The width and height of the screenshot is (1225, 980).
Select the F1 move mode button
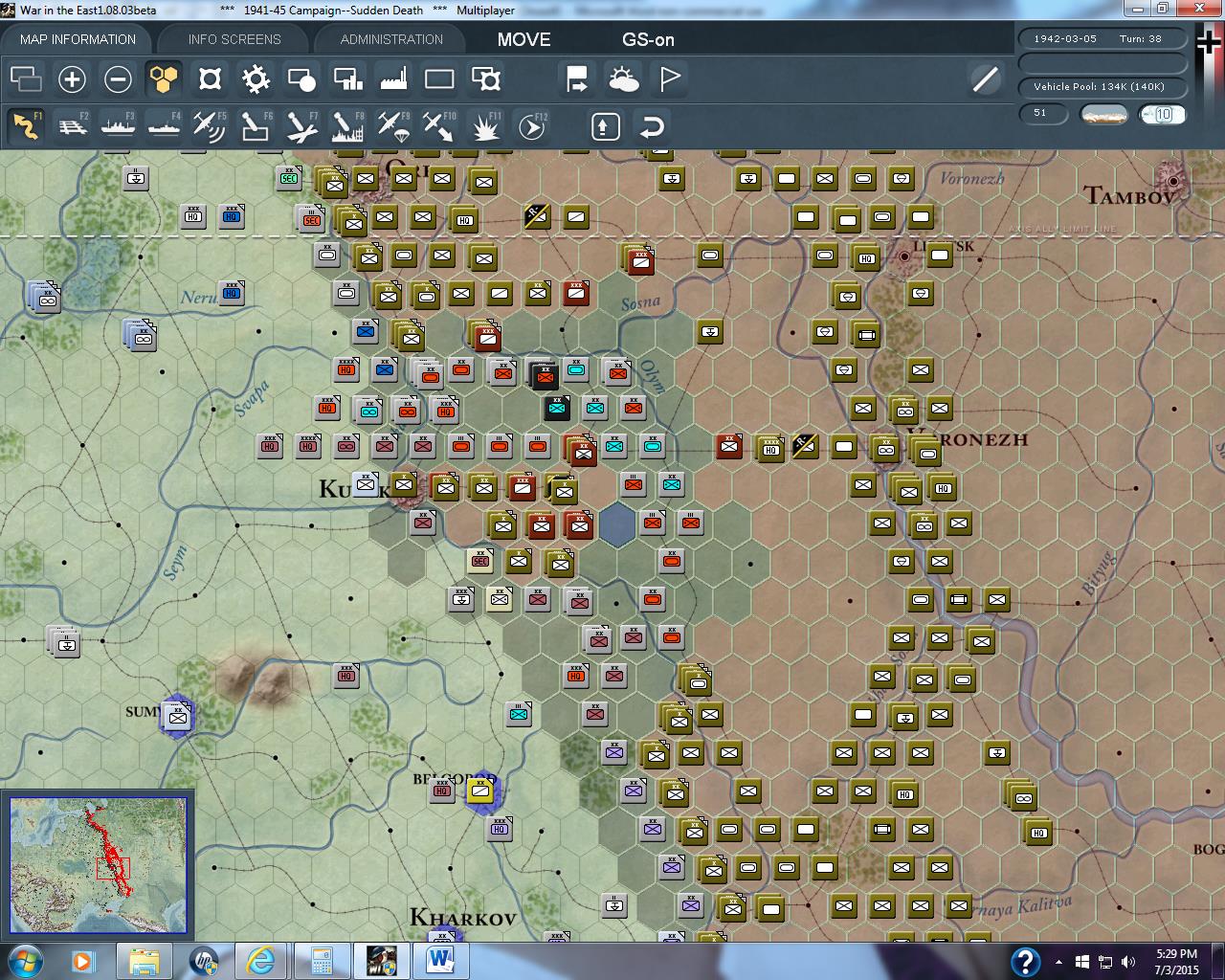point(26,126)
